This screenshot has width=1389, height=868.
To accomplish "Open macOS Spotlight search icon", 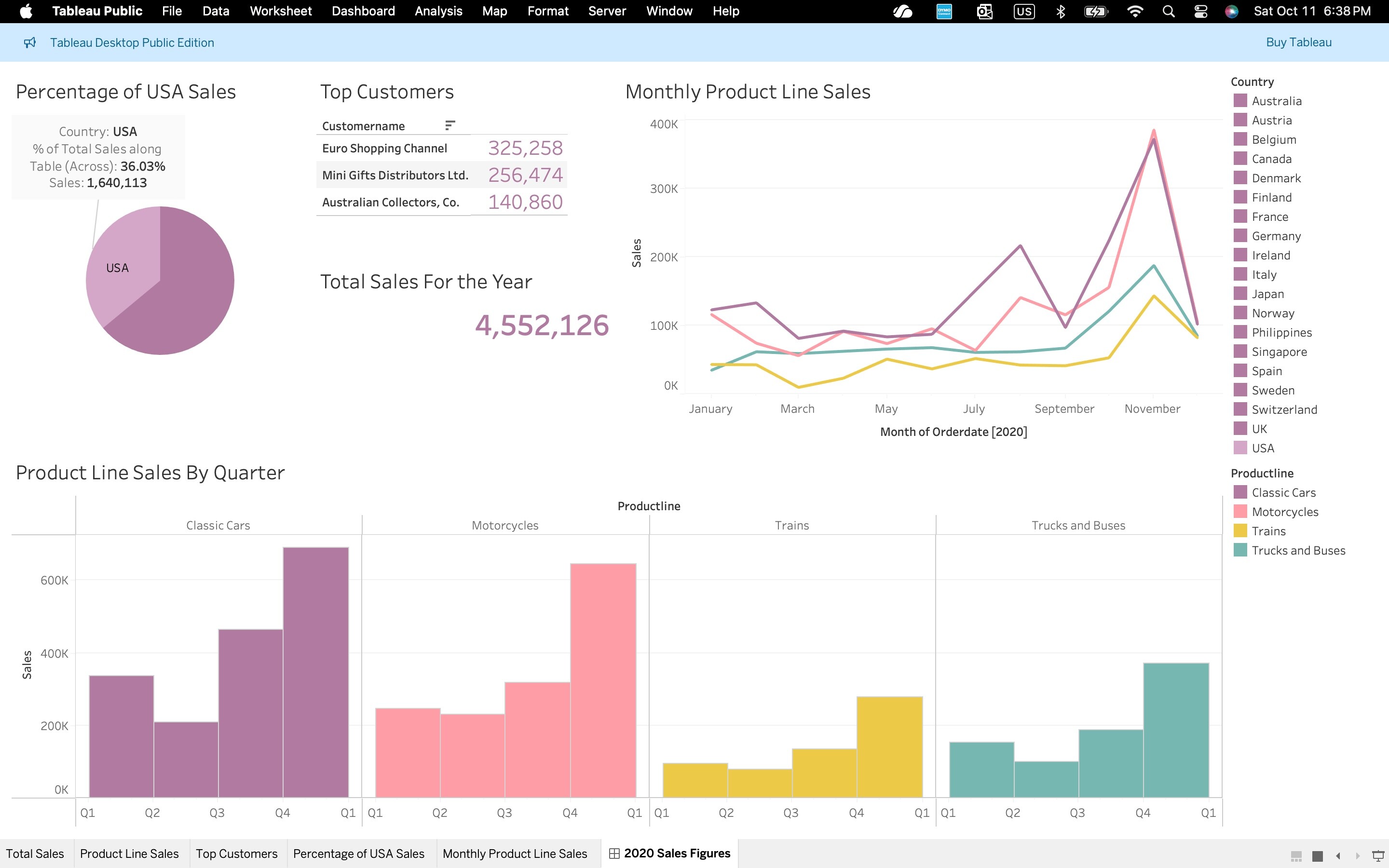I will (x=1168, y=11).
